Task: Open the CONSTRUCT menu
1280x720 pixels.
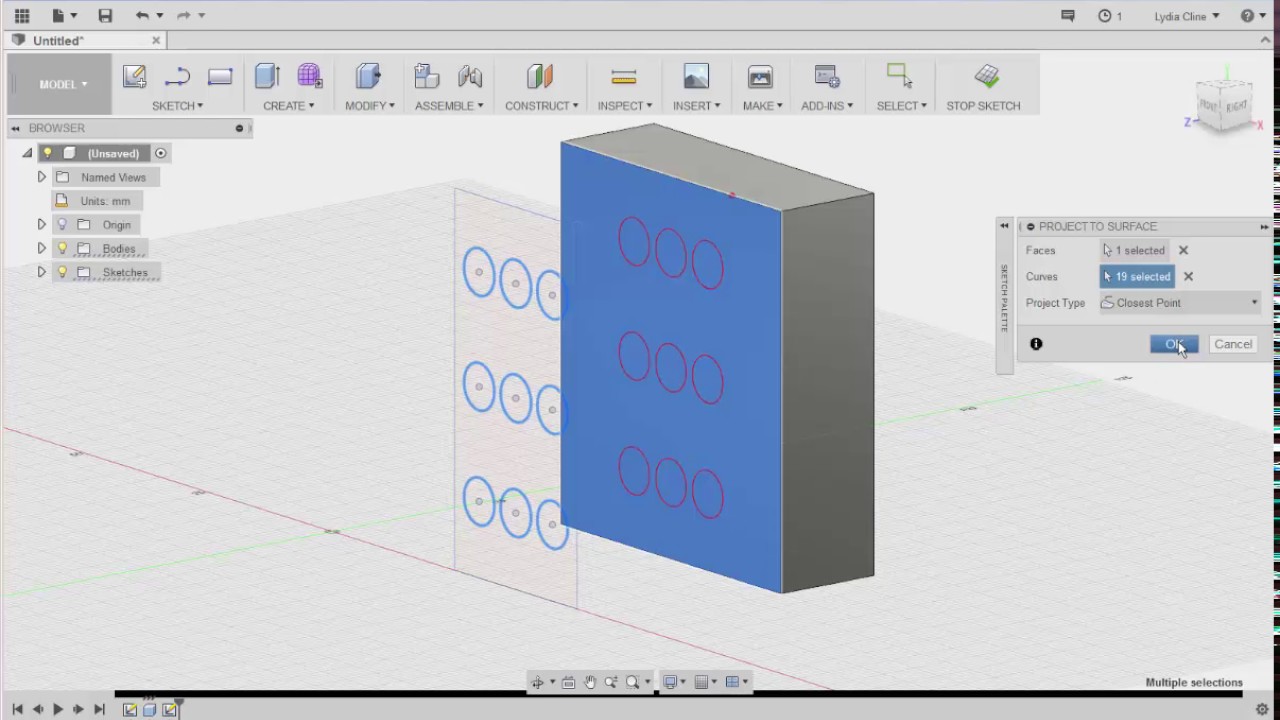Action: tap(541, 105)
